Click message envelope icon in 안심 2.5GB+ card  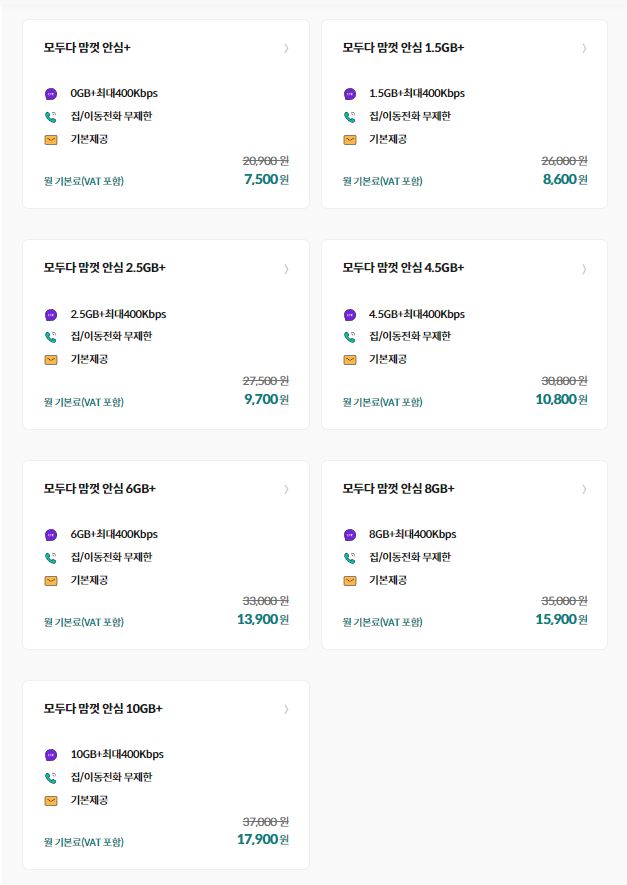(x=51, y=360)
